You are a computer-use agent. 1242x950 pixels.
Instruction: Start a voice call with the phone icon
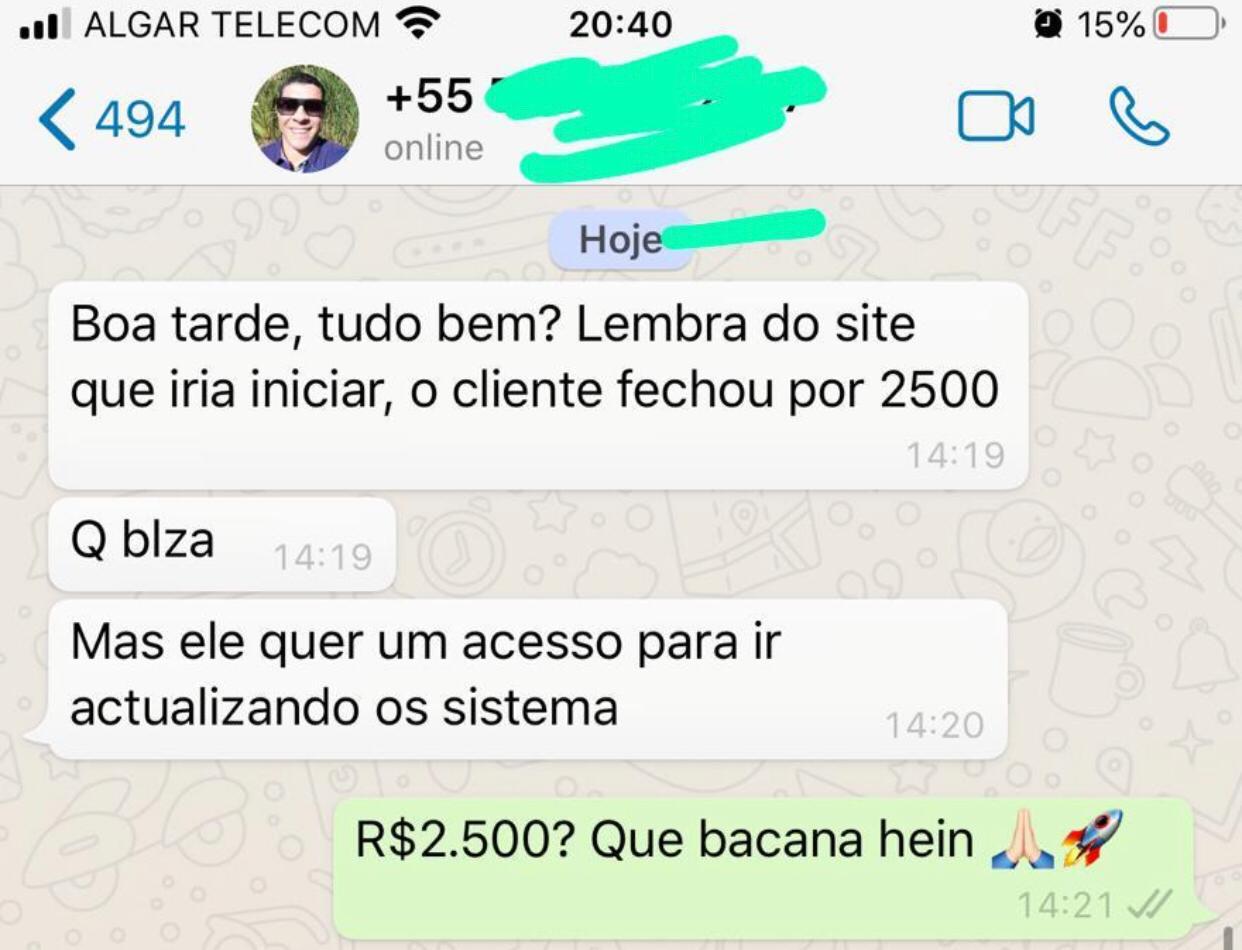click(x=1138, y=117)
